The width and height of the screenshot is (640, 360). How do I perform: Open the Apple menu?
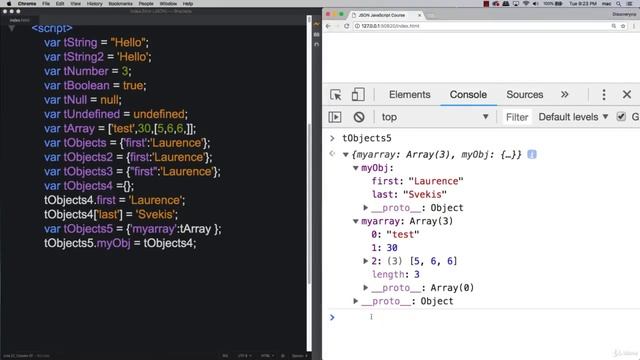pos(9,3)
